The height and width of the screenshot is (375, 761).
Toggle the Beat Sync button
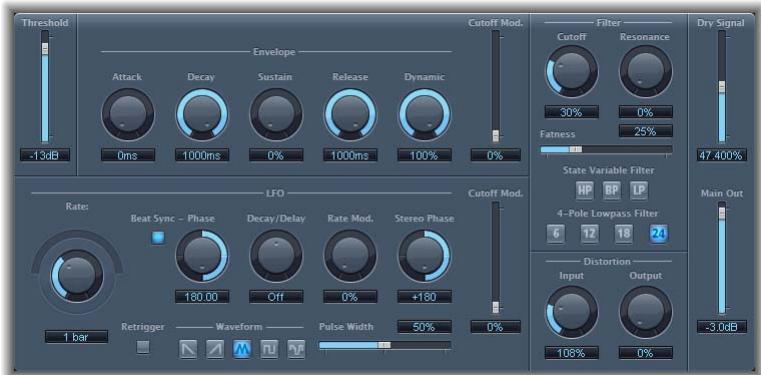(158, 238)
